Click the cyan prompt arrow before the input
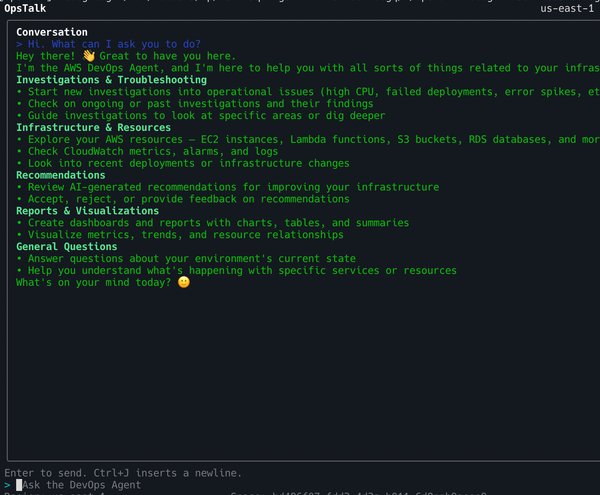The image size is (600, 495). 7,485
